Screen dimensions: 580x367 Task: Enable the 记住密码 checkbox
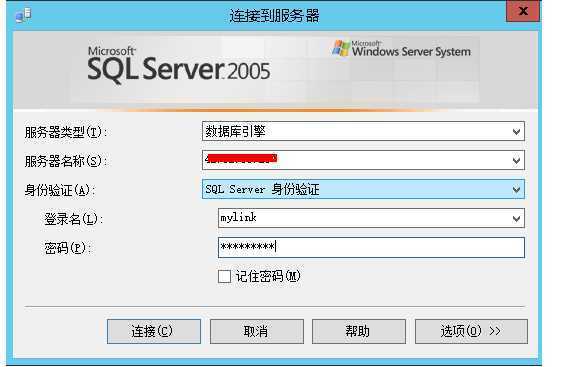click(x=224, y=276)
